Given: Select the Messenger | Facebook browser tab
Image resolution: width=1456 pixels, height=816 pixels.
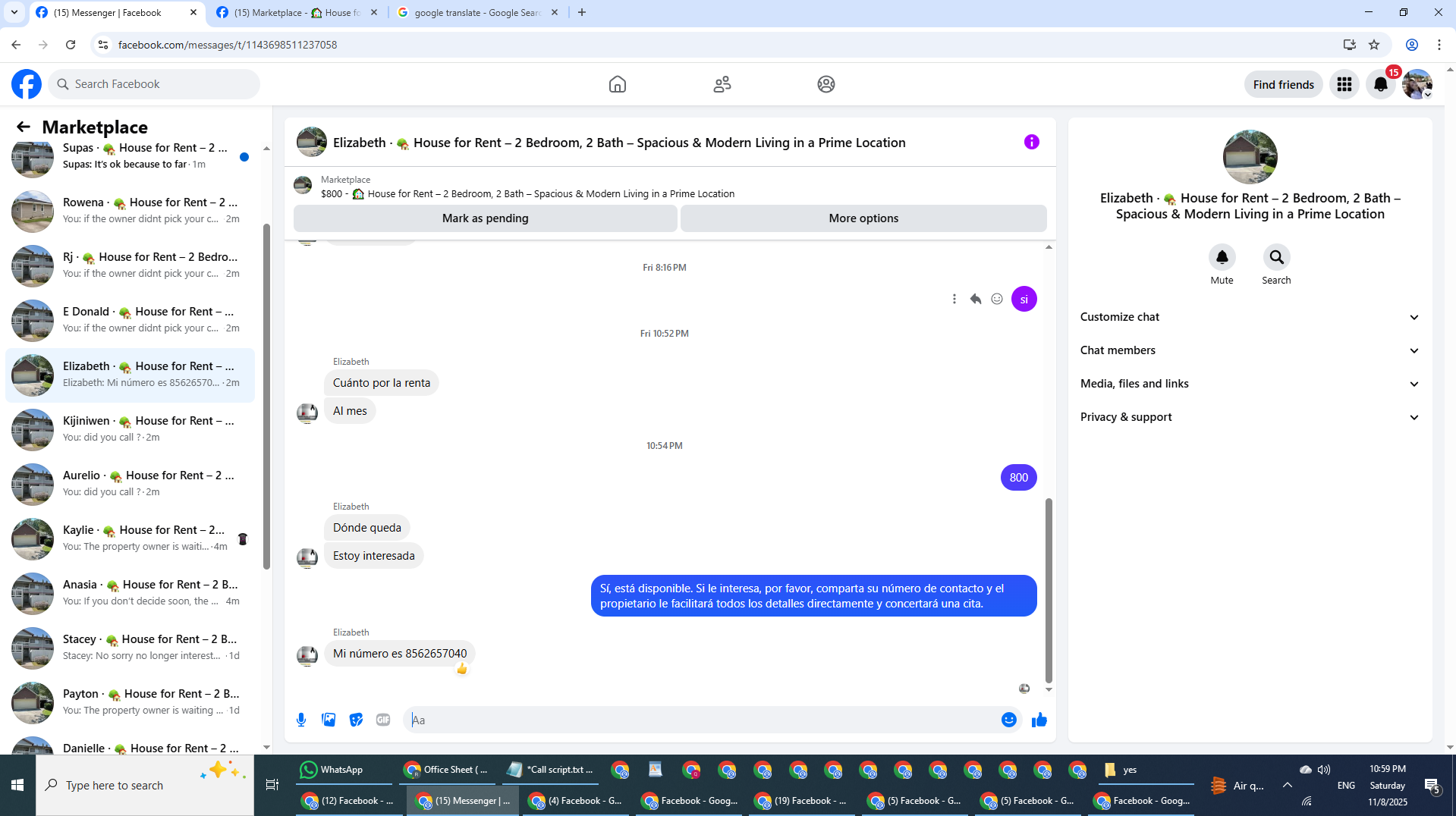Looking at the screenshot, I should [x=117, y=13].
